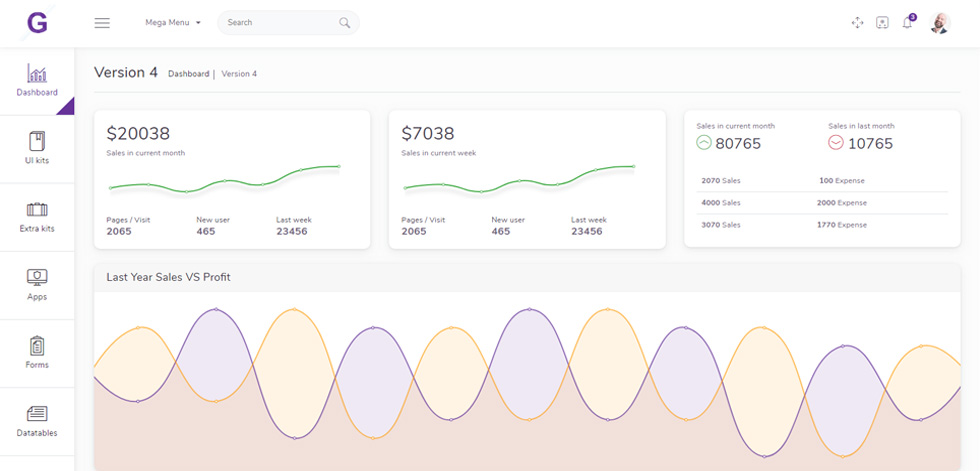The height and width of the screenshot is (471, 980).
Task: Click the 2000 Expense entry
Action: [842, 203]
